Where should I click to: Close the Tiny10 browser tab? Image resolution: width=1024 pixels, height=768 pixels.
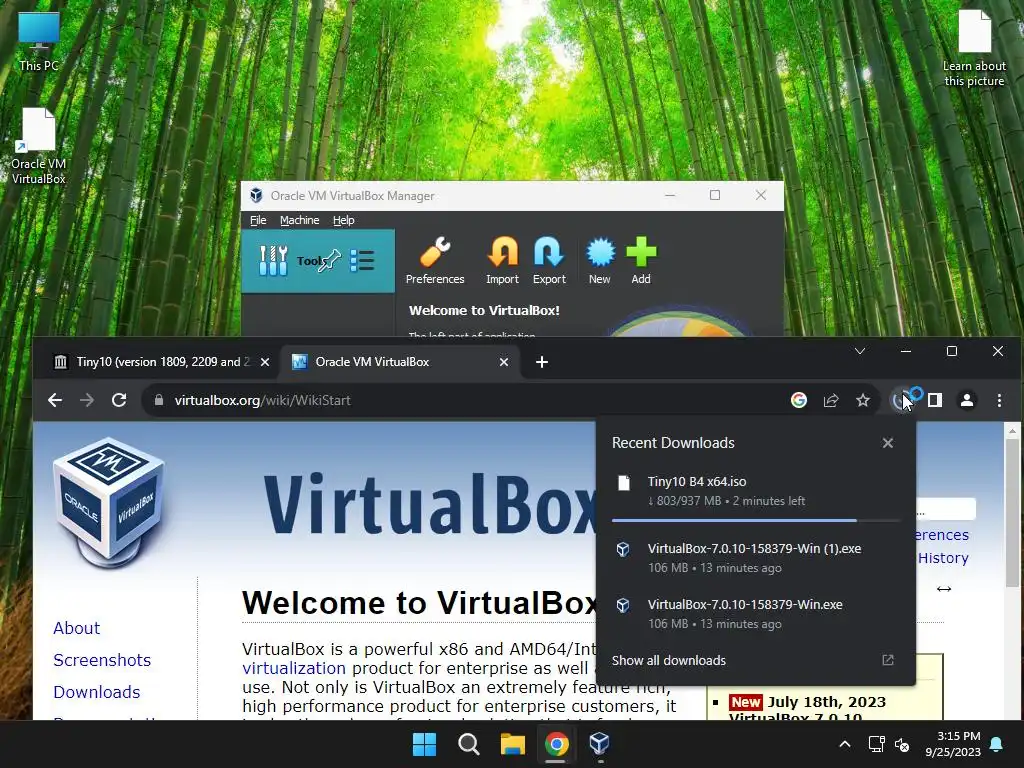tap(264, 362)
